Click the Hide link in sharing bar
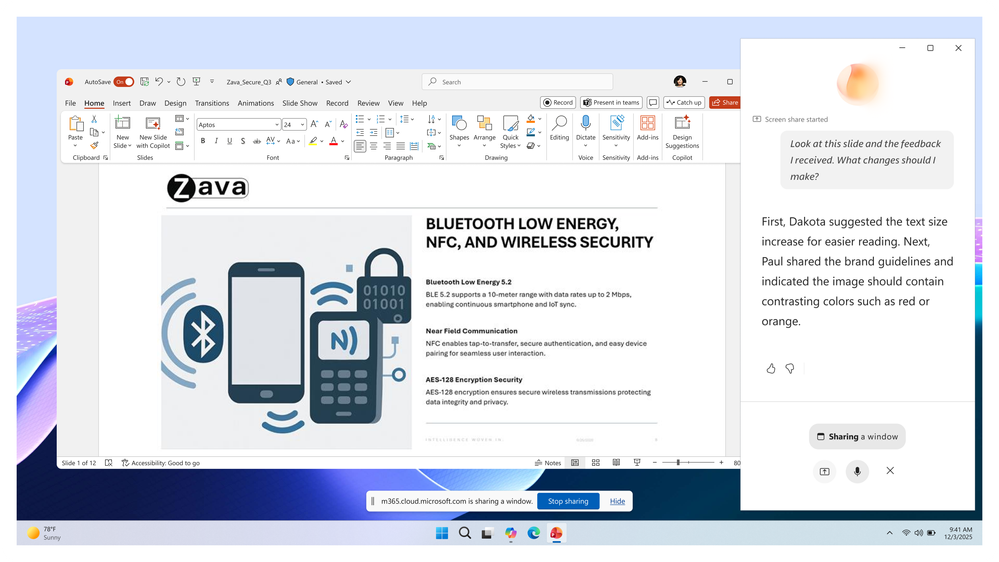Viewport: 999px width, 562px height. pos(617,501)
